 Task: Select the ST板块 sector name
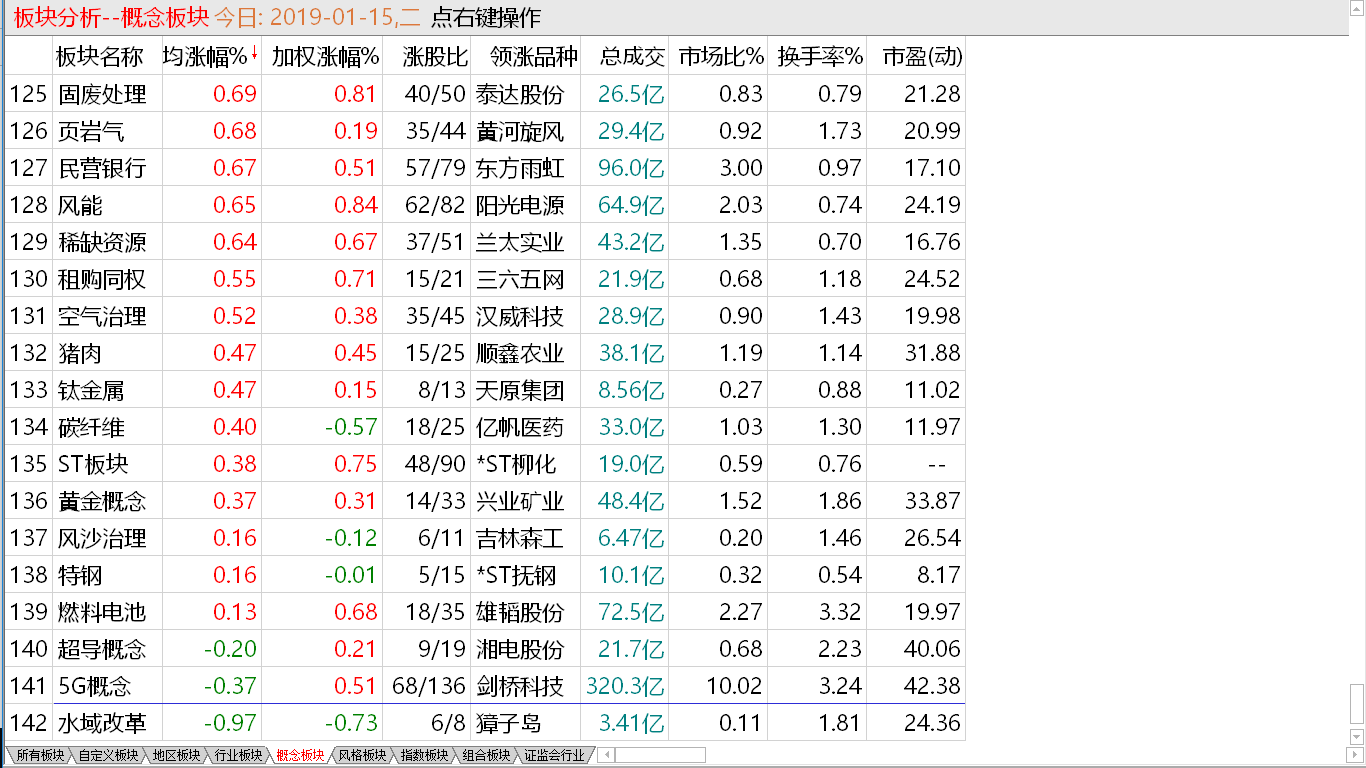pyautogui.click(x=93, y=464)
